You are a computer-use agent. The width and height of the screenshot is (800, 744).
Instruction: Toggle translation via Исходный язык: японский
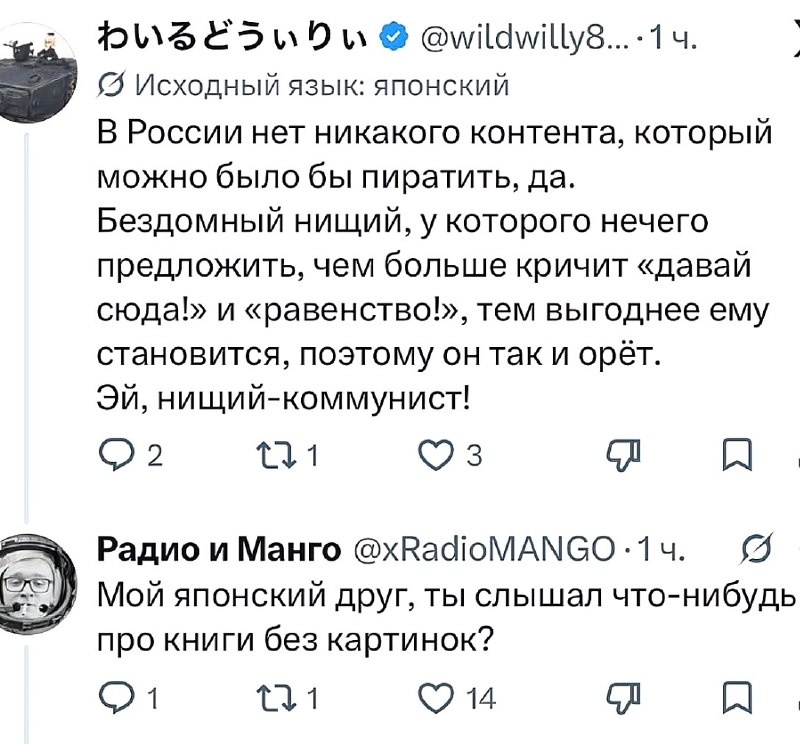point(303,85)
